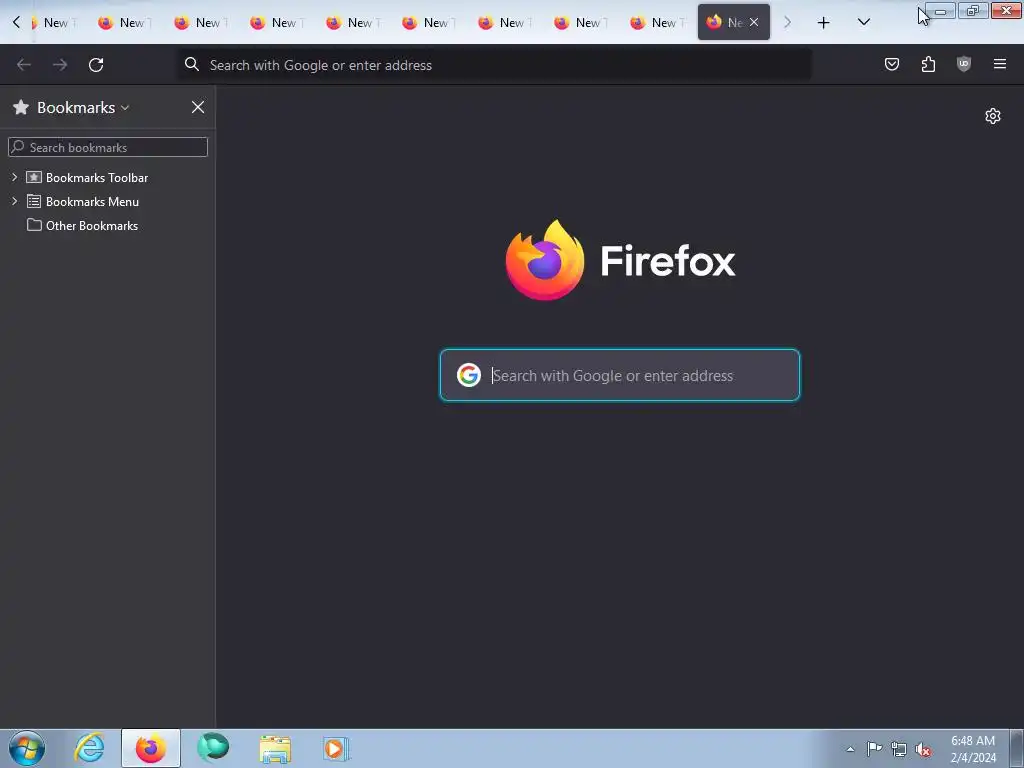This screenshot has height=768, width=1024.
Task: Minimize the Firefox window
Action: click(x=941, y=11)
